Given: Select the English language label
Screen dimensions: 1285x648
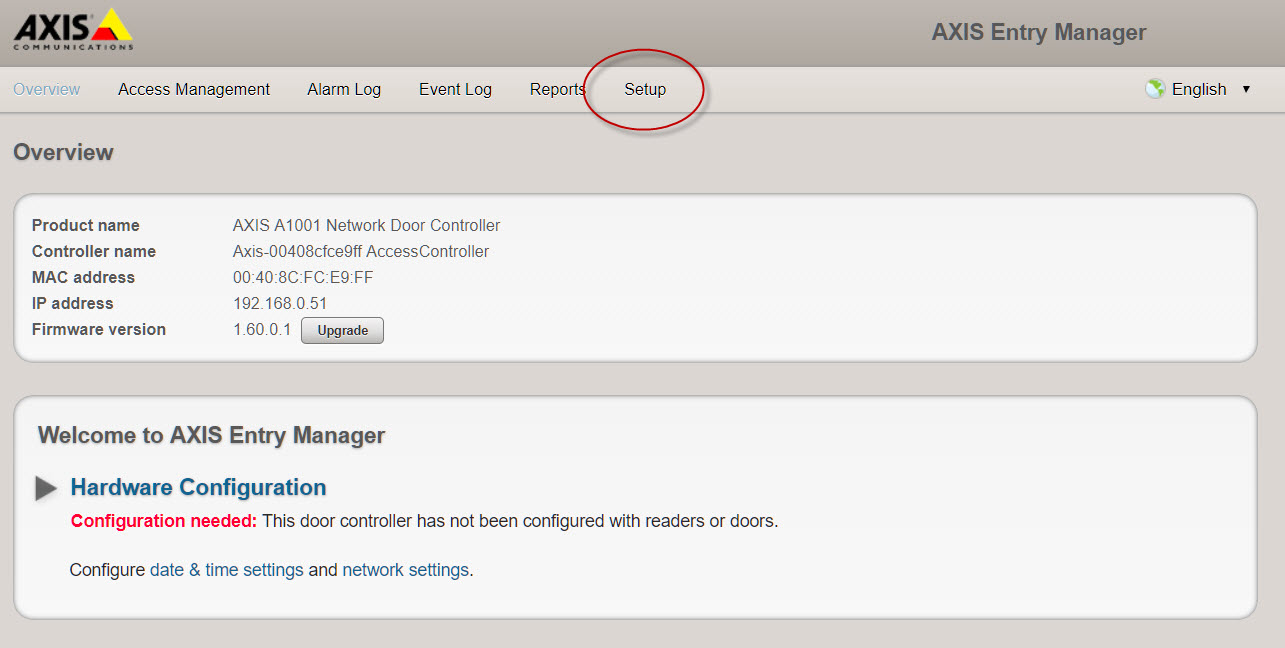Looking at the screenshot, I should [1199, 89].
